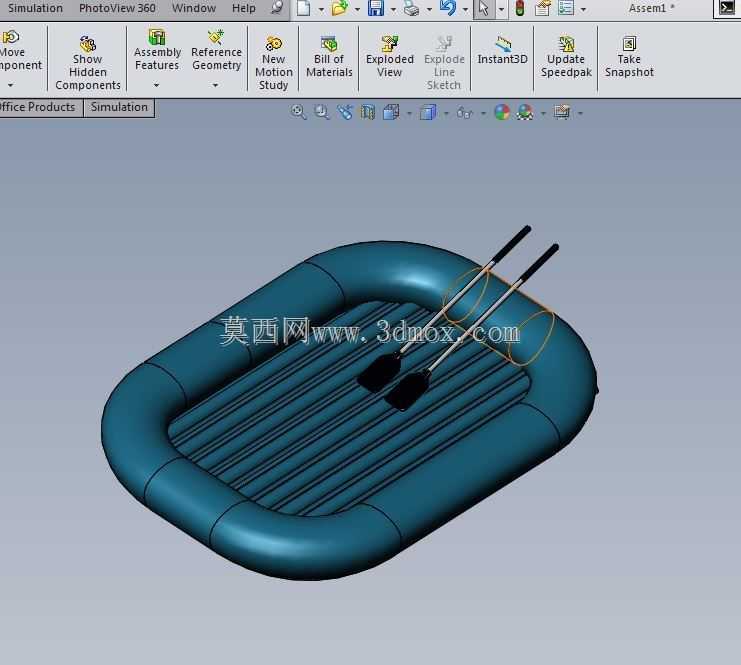Expand the View Settings dropdown arrow
Screen dimensions: 741x665
point(580,113)
